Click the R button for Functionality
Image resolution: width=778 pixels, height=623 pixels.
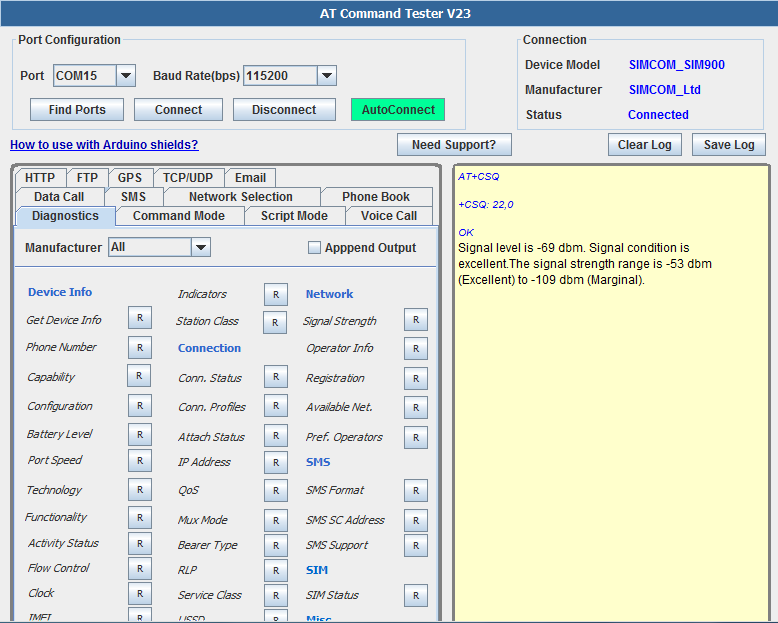click(140, 517)
